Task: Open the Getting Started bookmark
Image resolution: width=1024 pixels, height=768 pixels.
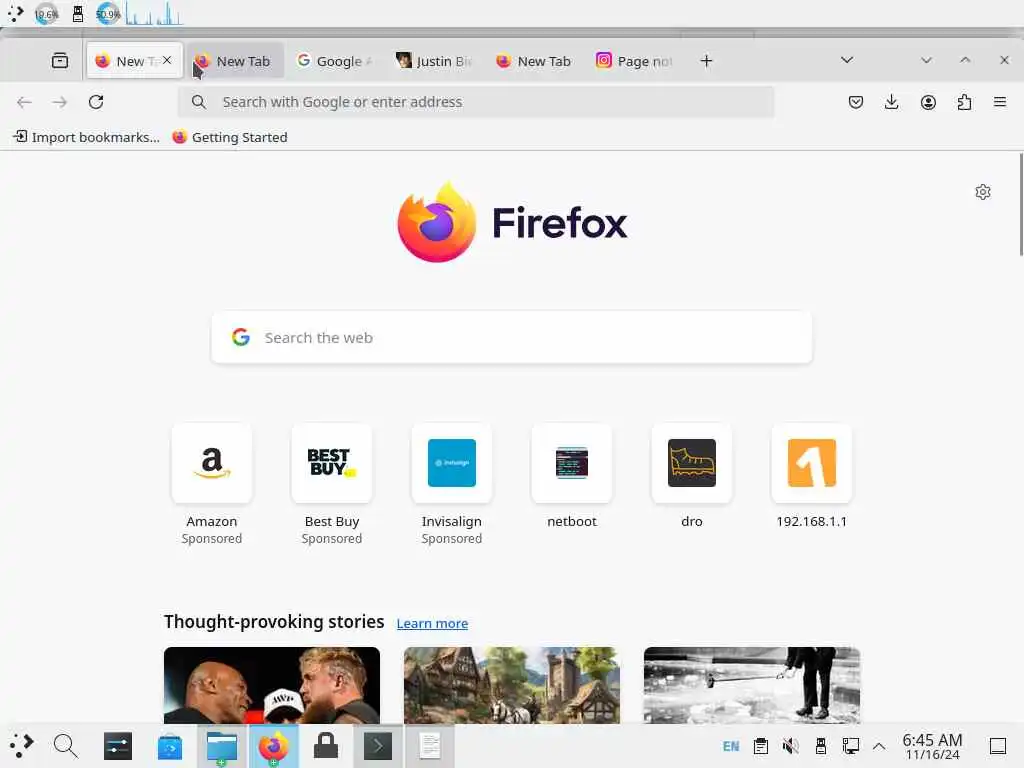Action: 230,137
